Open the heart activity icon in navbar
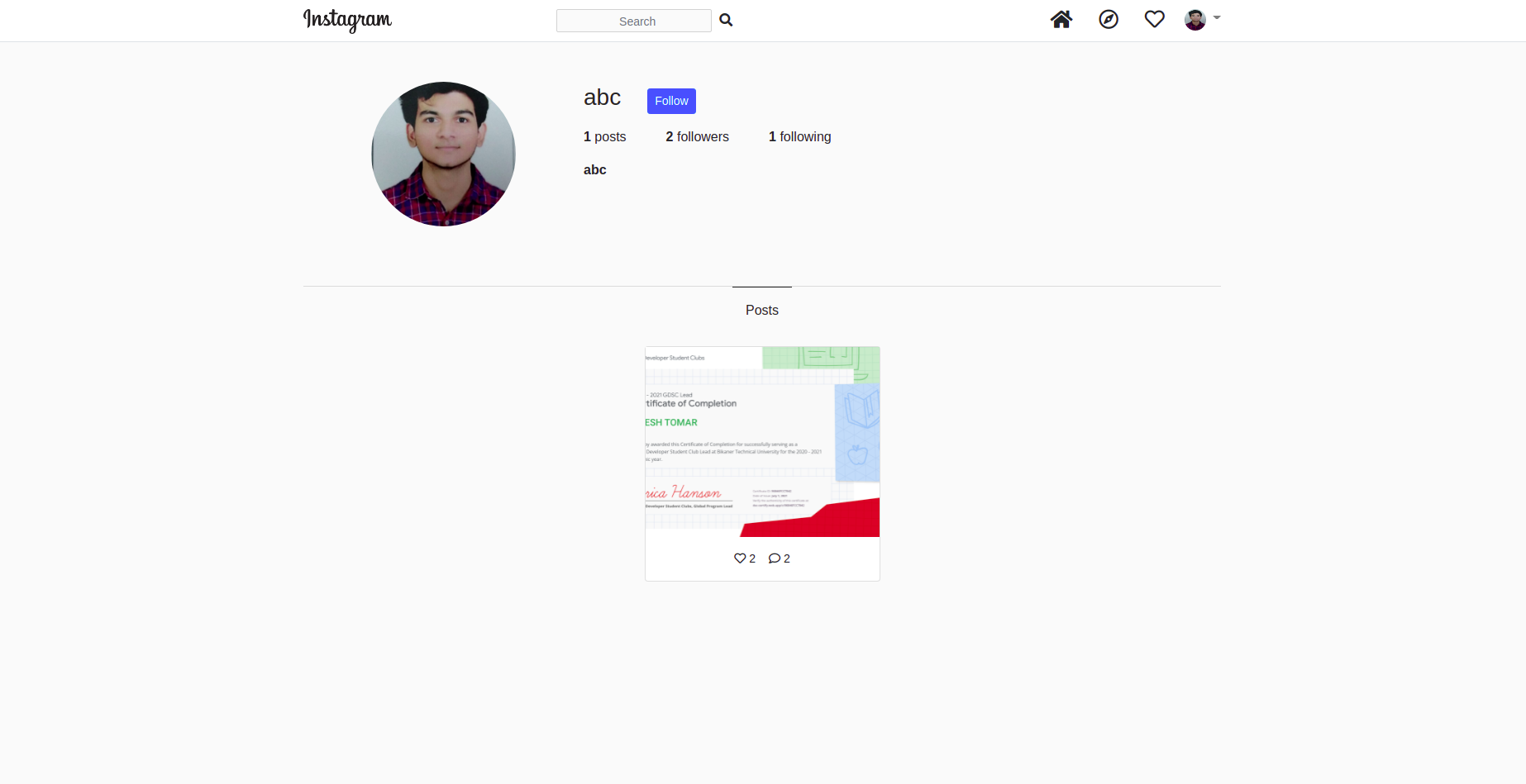The height and width of the screenshot is (784, 1526). click(1154, 20)
